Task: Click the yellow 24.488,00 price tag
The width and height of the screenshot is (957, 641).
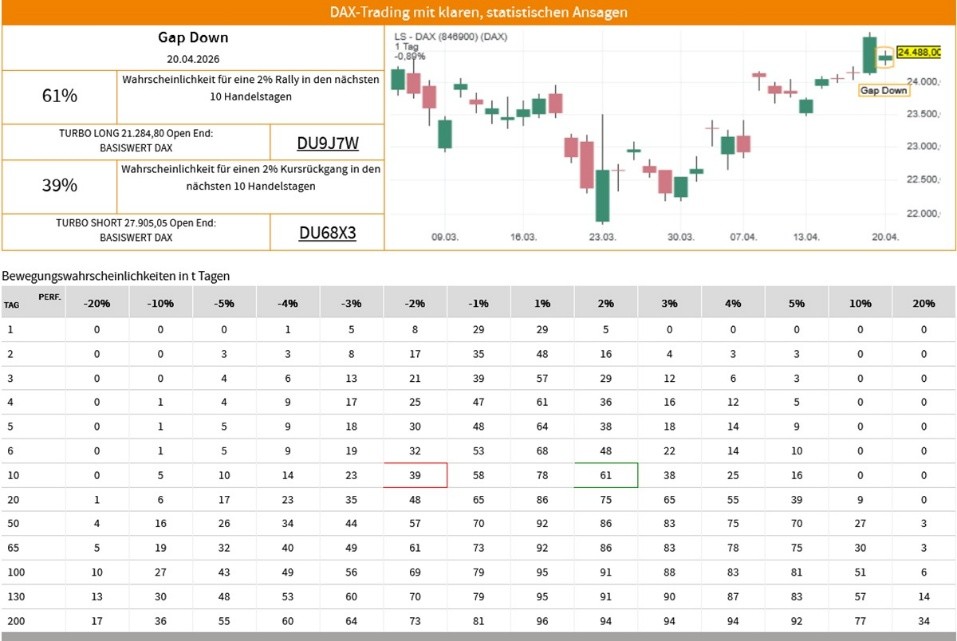Action: [x=918, y=52]
